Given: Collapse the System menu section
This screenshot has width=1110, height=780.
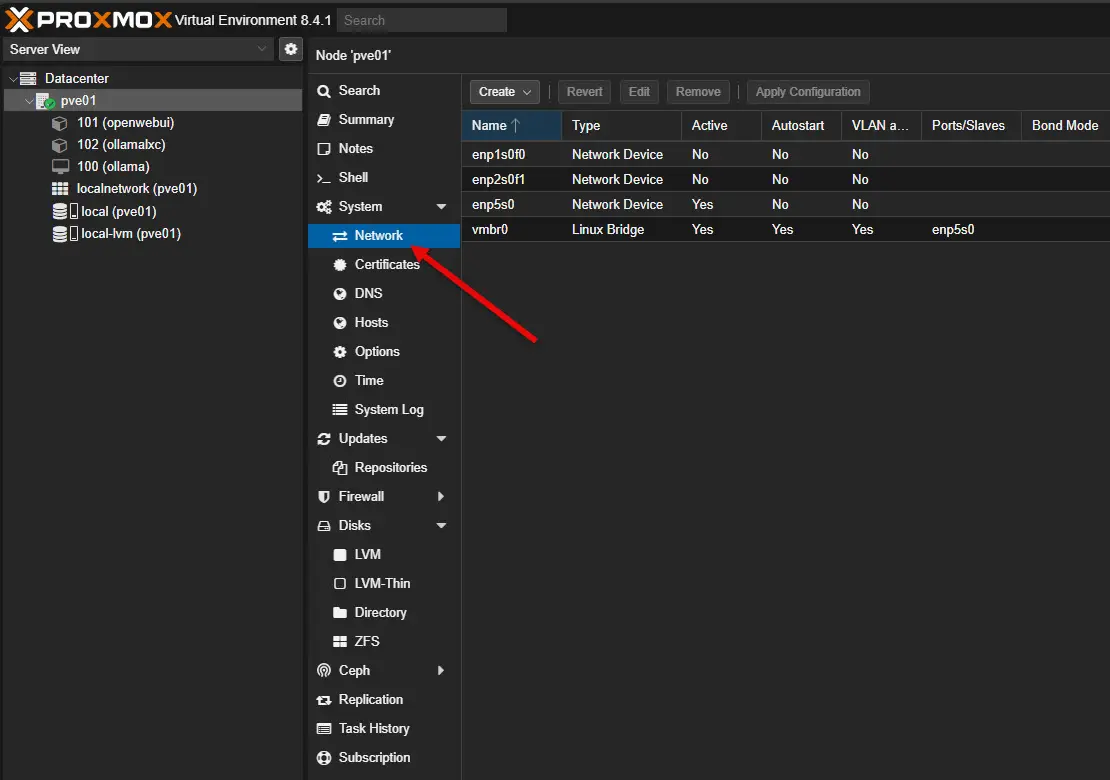Looking at the screenshot, I should pos(441,207).
